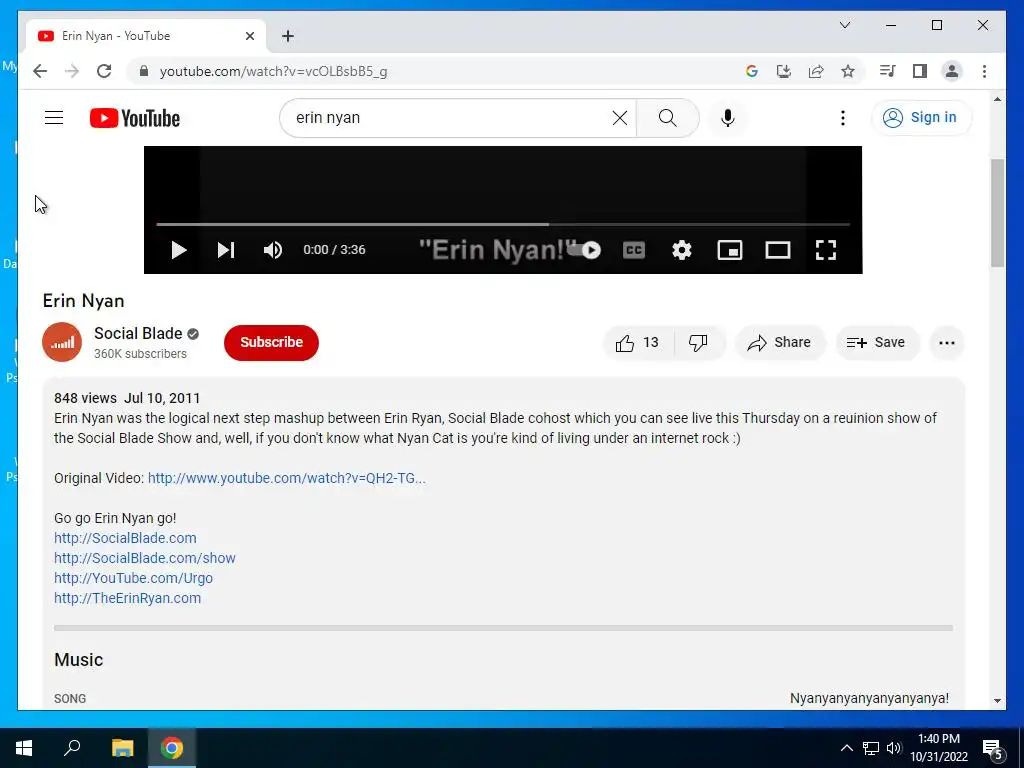1024x768 pixels.
Task: Open Windows taskbar search
Action: (x=72, y=748)
